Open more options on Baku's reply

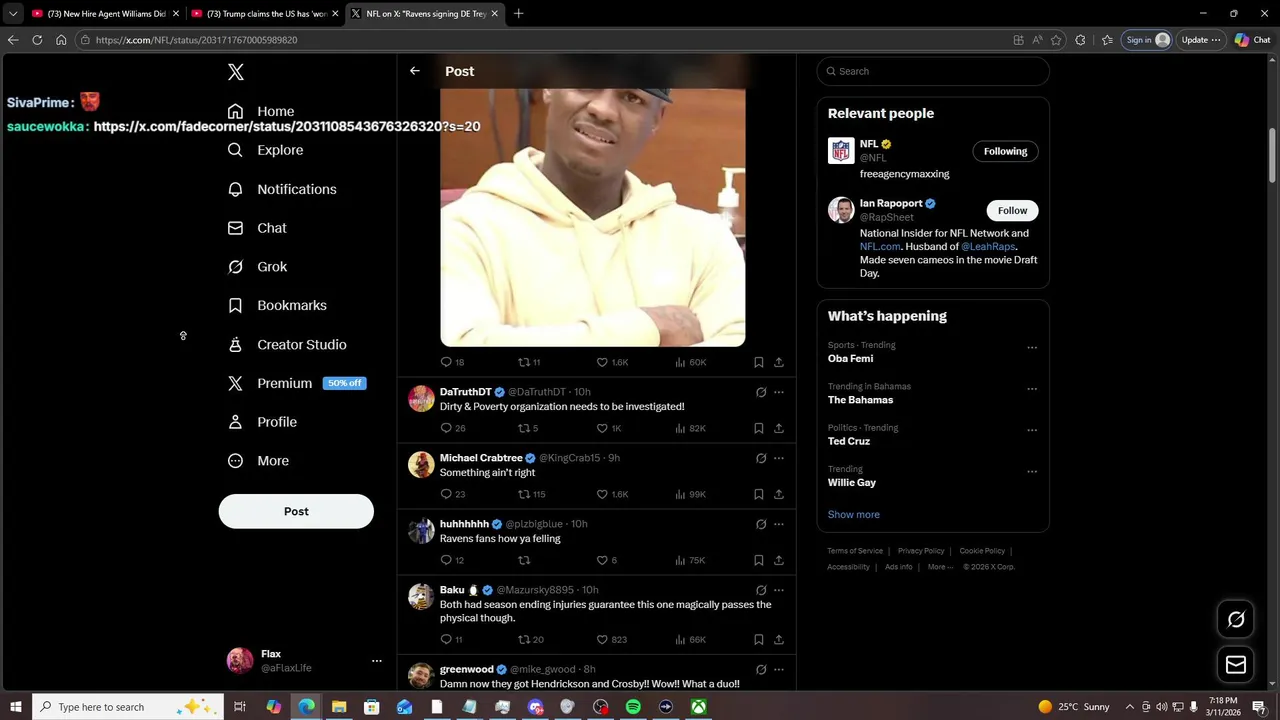(779, 590)
